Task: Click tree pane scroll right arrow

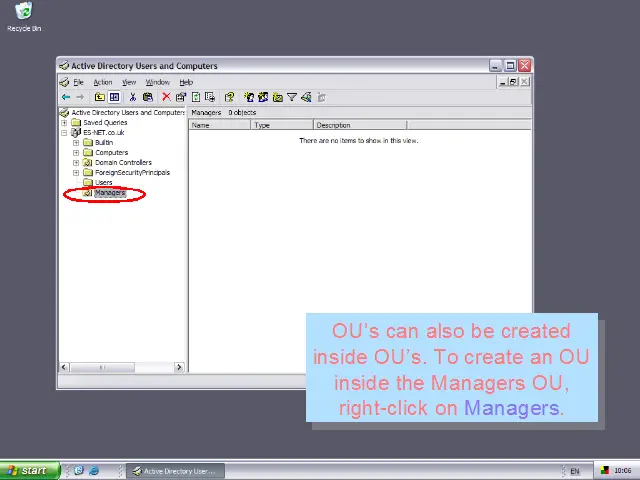Action: coord(179,367)
